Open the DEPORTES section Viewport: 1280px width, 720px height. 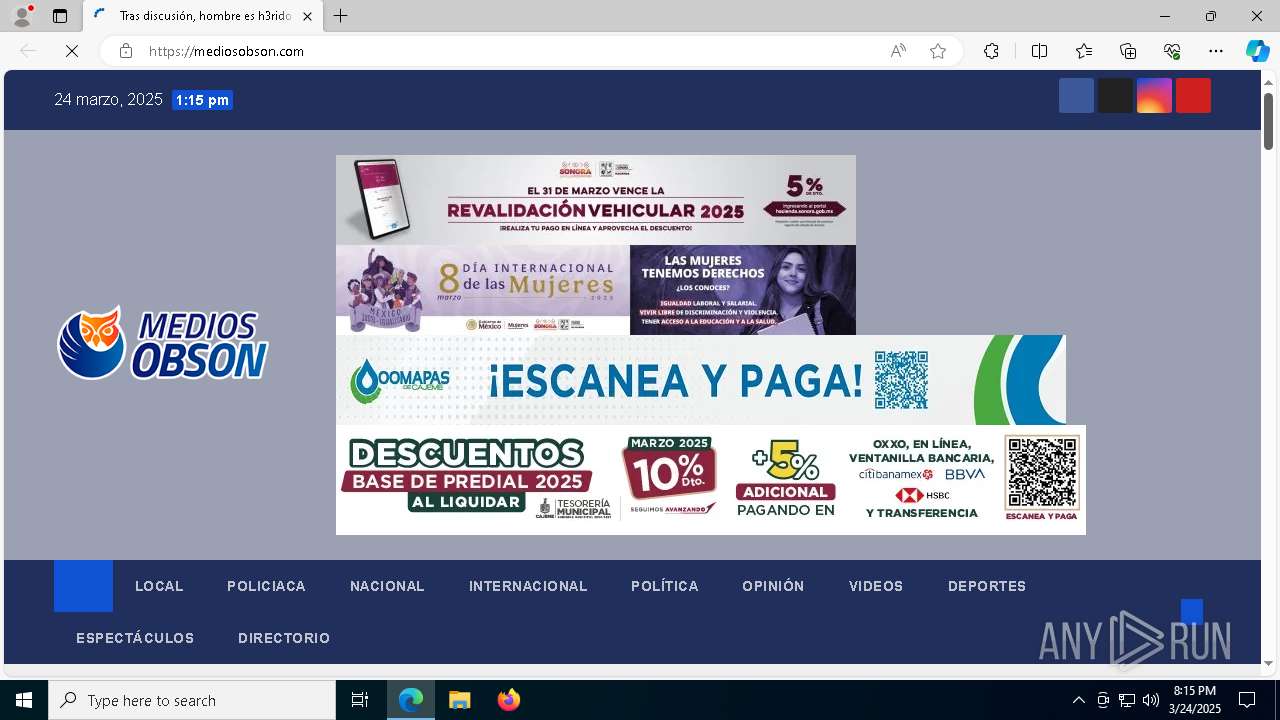pos(987,586)
